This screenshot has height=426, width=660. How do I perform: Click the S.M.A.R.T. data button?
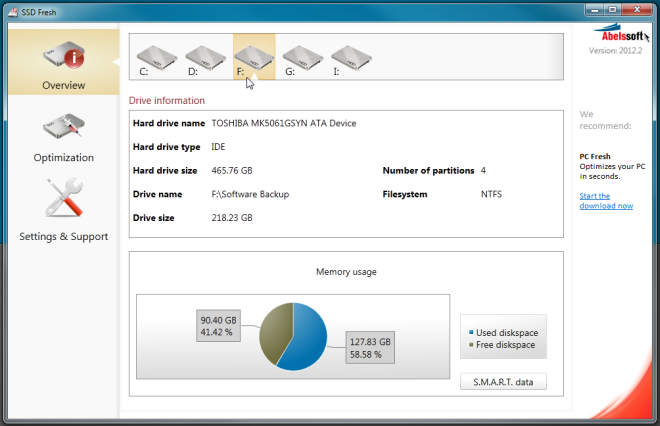point(503,382)
